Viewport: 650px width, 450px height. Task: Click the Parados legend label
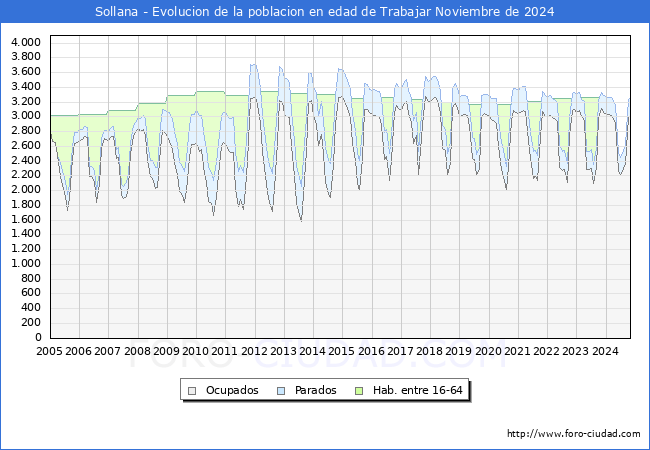315,390
